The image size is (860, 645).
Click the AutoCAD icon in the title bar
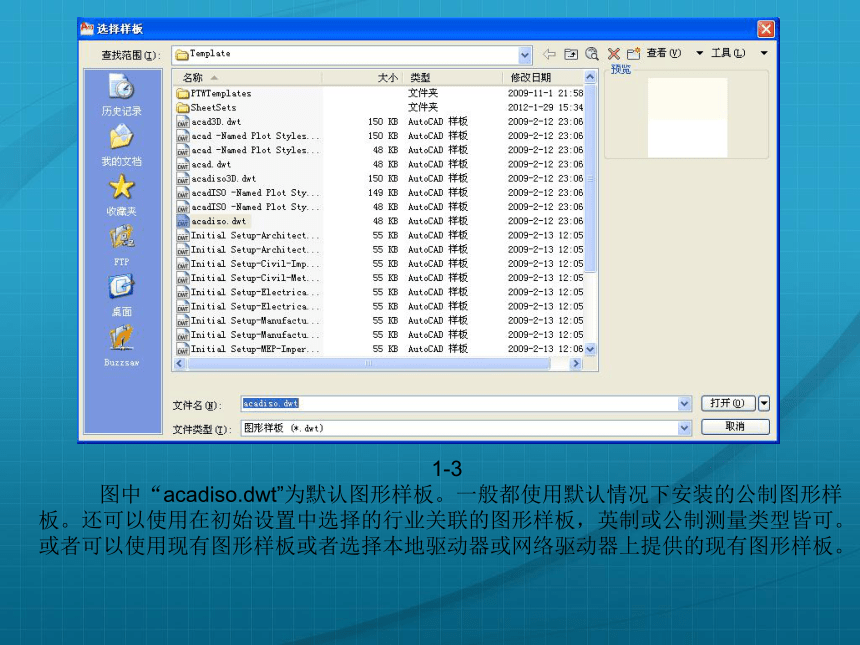click(x=87, y=28)
